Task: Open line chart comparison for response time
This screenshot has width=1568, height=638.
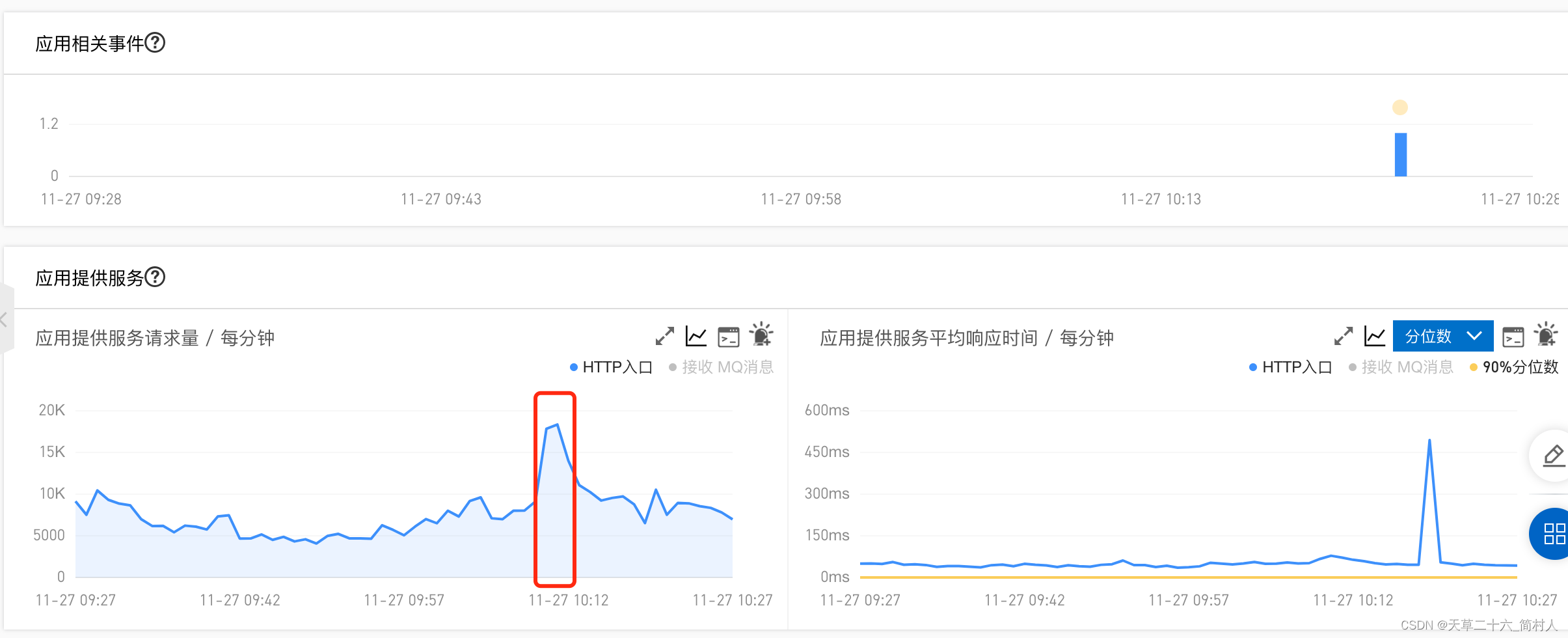Action: (1375, 337)
